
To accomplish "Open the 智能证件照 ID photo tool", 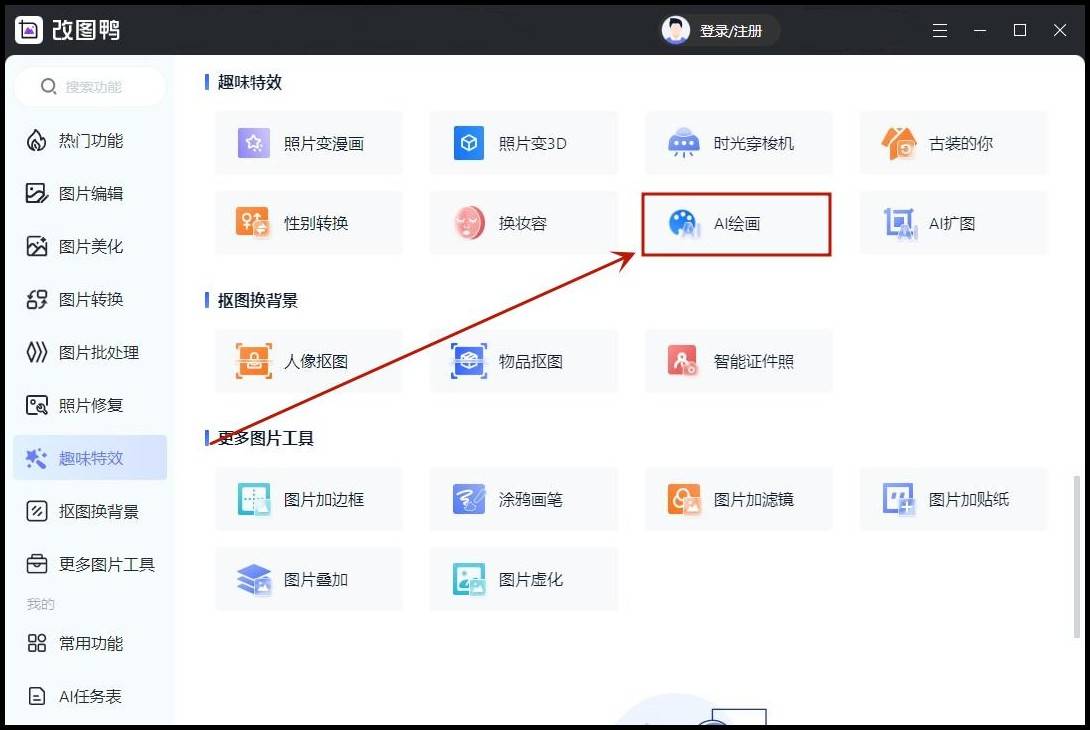I will [738, 361].
